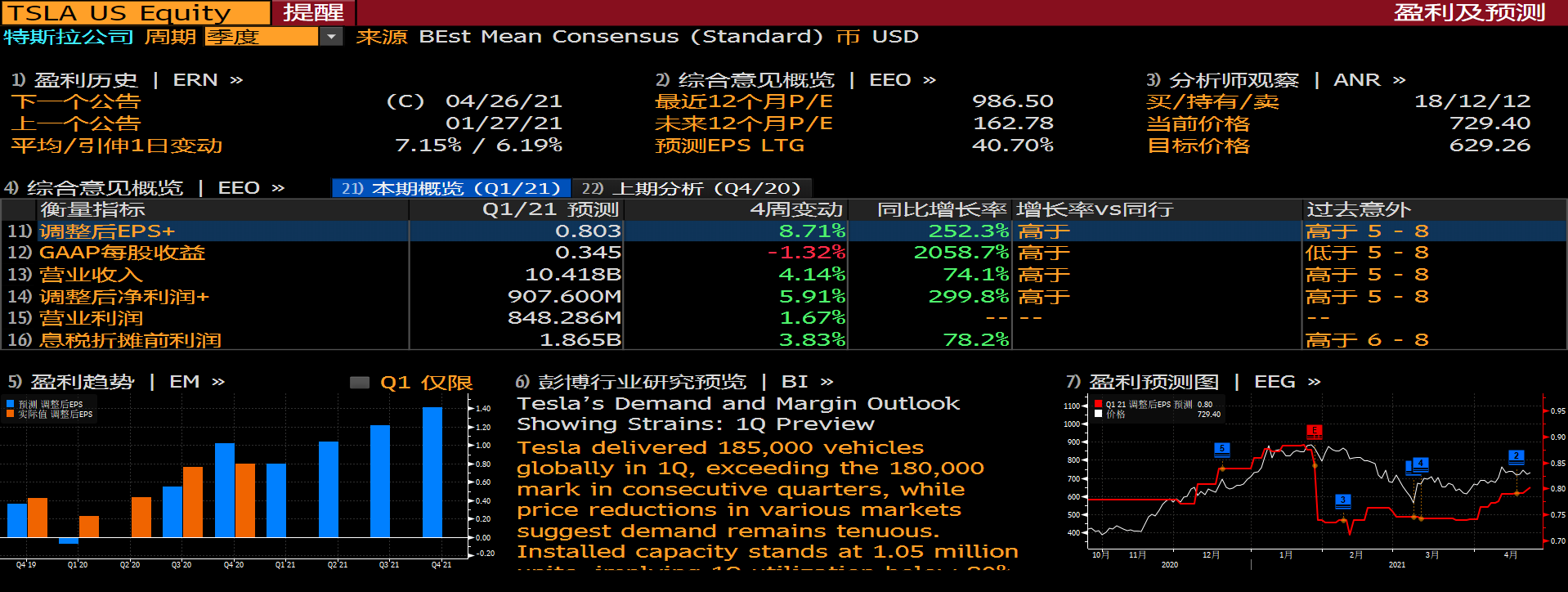This screenshot has height=592, width=1568.
Task: Click the BEst Mean Consensus (Standard) source
Action: 621,37
